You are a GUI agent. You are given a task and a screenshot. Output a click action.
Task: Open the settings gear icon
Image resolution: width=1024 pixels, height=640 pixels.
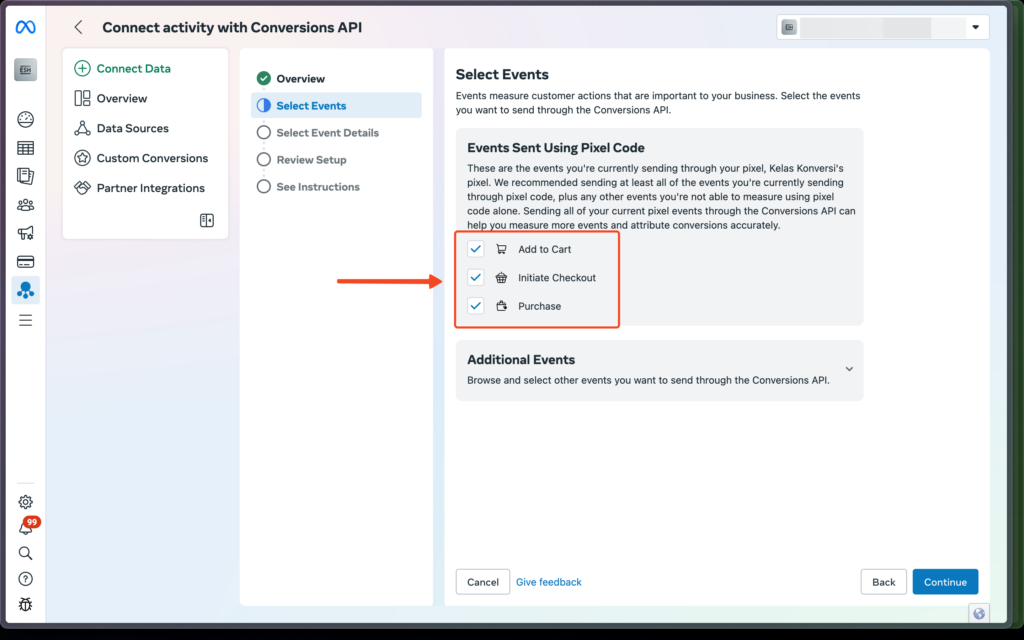pos(26,502)
